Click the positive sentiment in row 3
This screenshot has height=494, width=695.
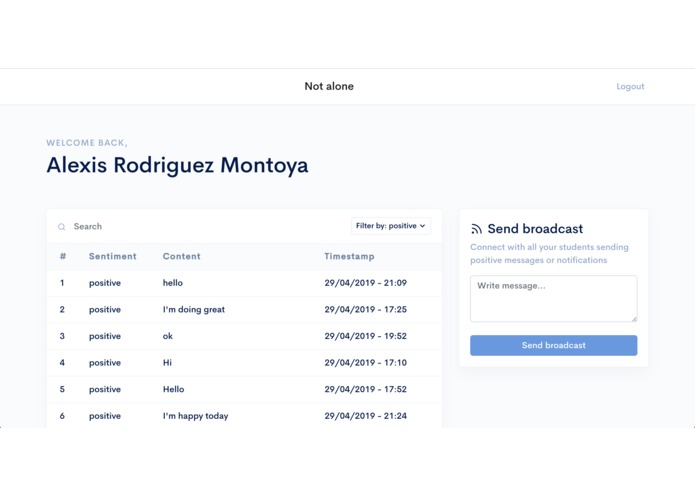(x=105, y=336)
